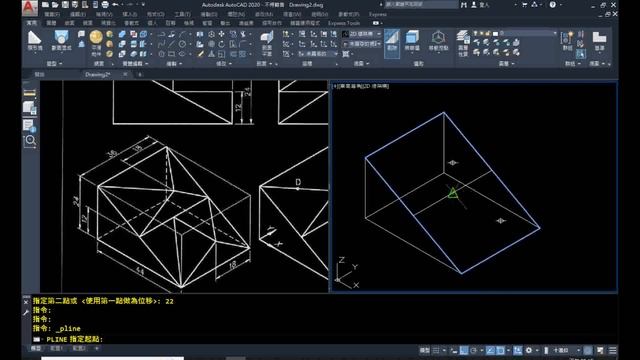Add a new drawing tab with plus button
Viewport: 640px width, 360px height.
pyautogui.click(x=140, y=74)
